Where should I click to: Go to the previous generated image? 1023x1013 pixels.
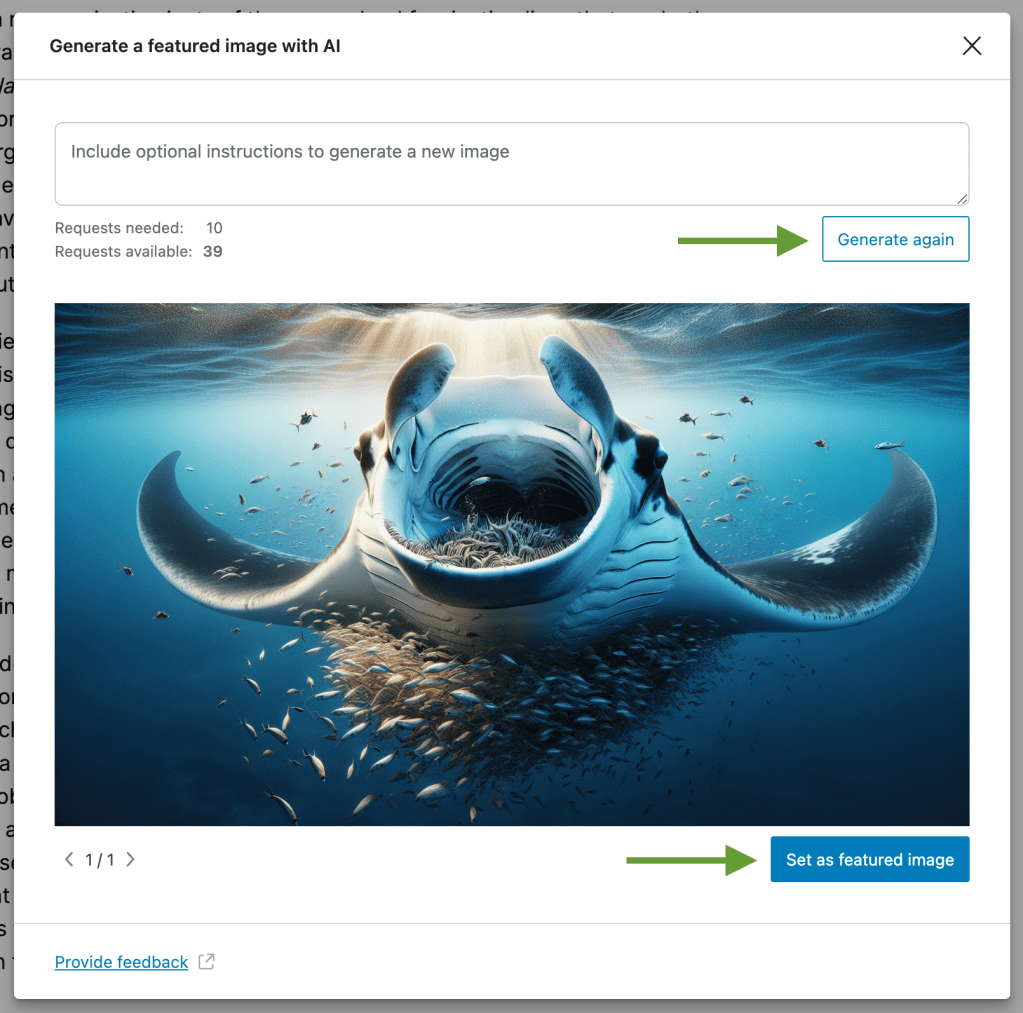69,860
